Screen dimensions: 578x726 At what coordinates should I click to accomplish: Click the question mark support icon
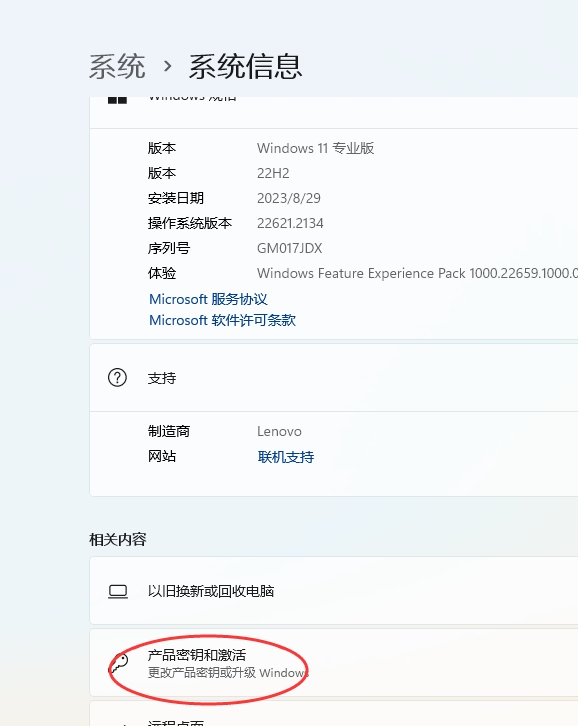pyautogui.click(x=117, y=378)
